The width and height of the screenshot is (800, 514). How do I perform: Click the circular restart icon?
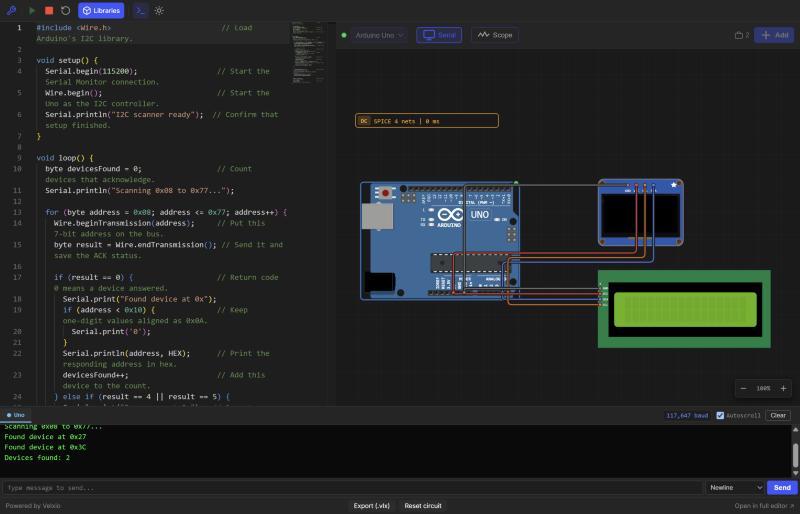65,10
